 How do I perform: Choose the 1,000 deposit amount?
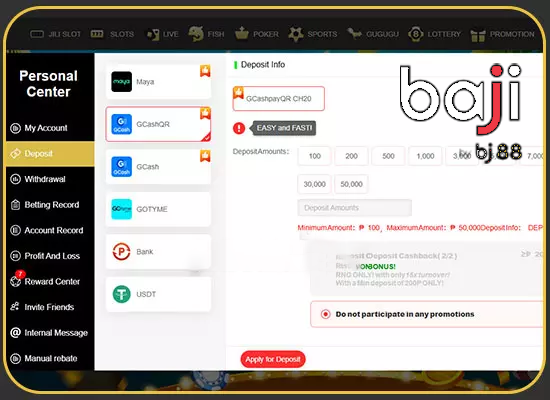425,156
